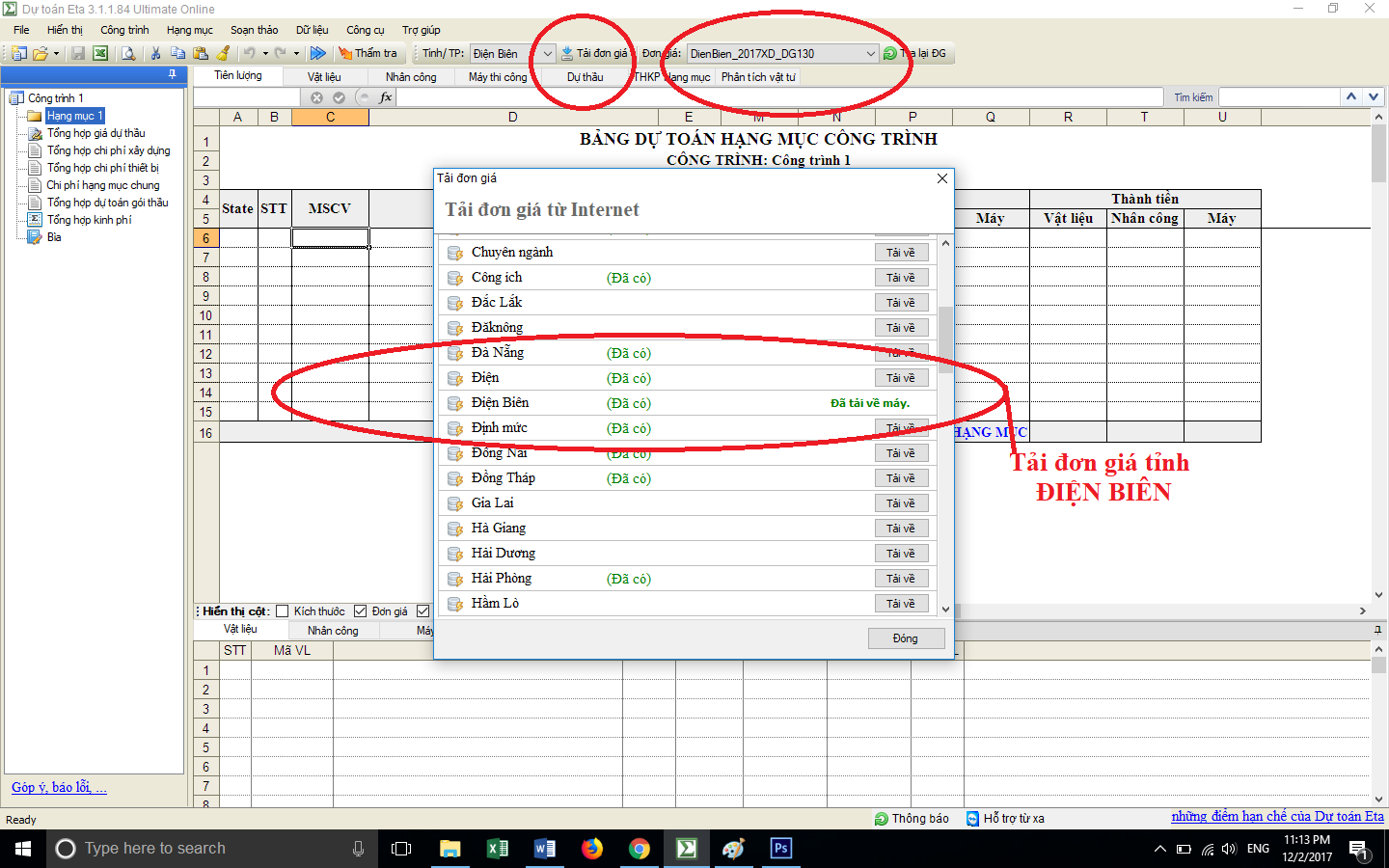Click the blue double-arrow forward icon
Image resolution: width=1389 pixels, height=868 pixels.
click(317, 54)
